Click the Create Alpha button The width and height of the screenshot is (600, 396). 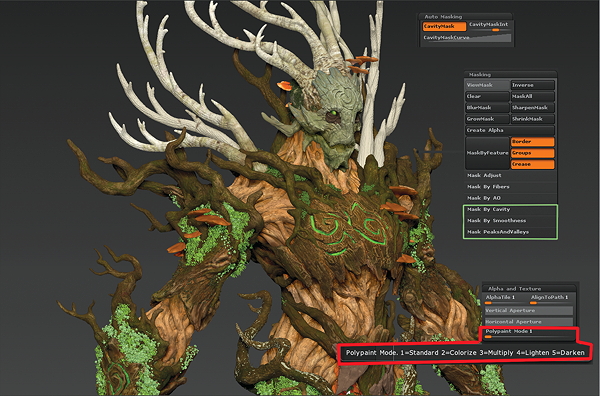click(x=510, y=130)
